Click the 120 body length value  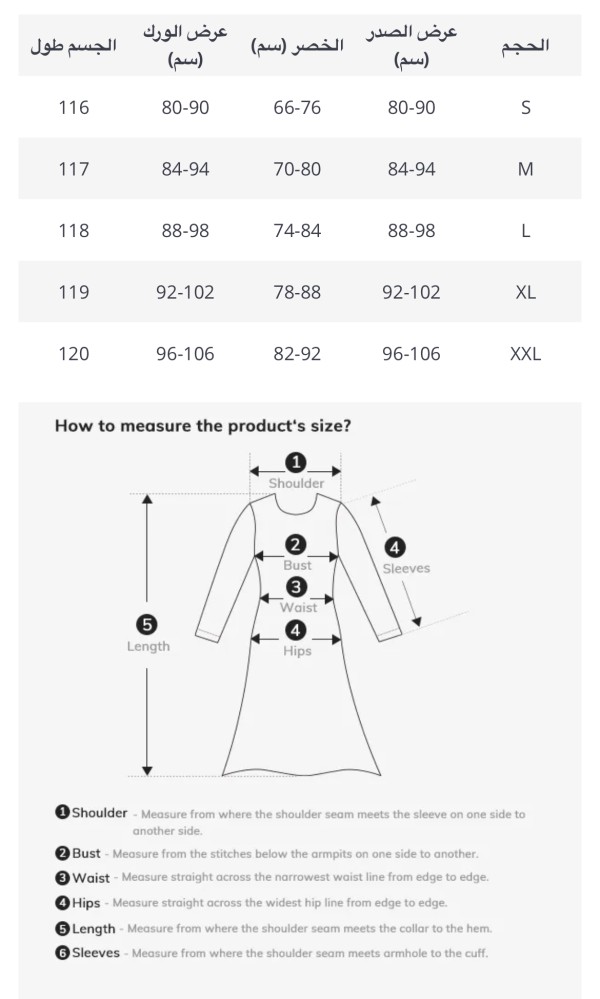pyautogui.click(x=74, y=354)
